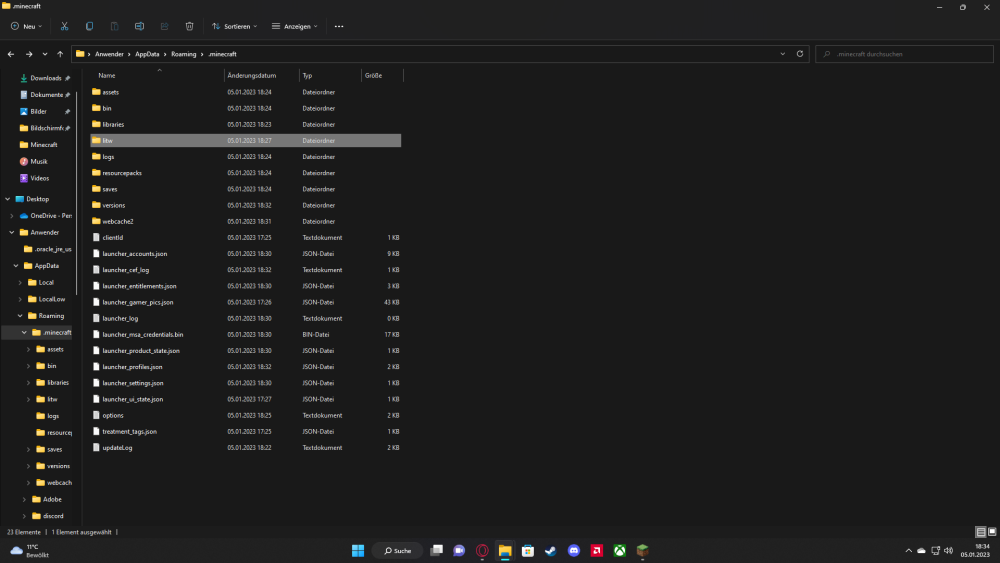1000x563 pixels.
Task: Select Videos in the sidebar
Action: [x=39, y=178]
